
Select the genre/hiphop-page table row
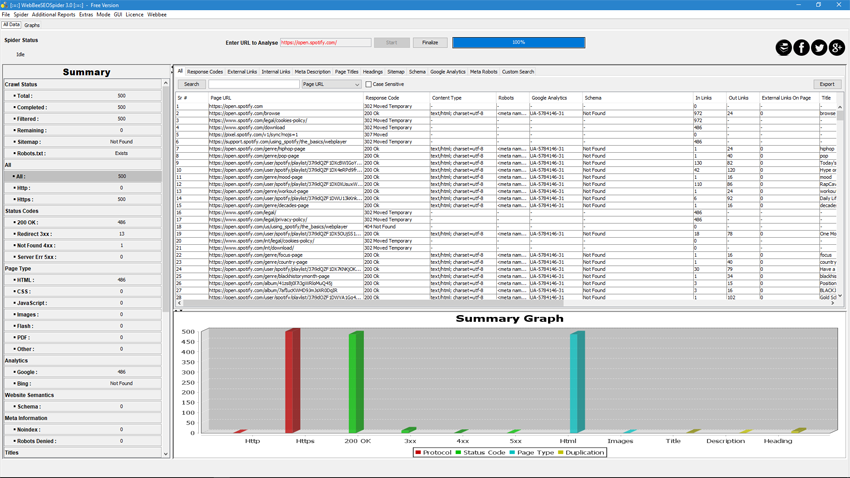click(506, 148)
